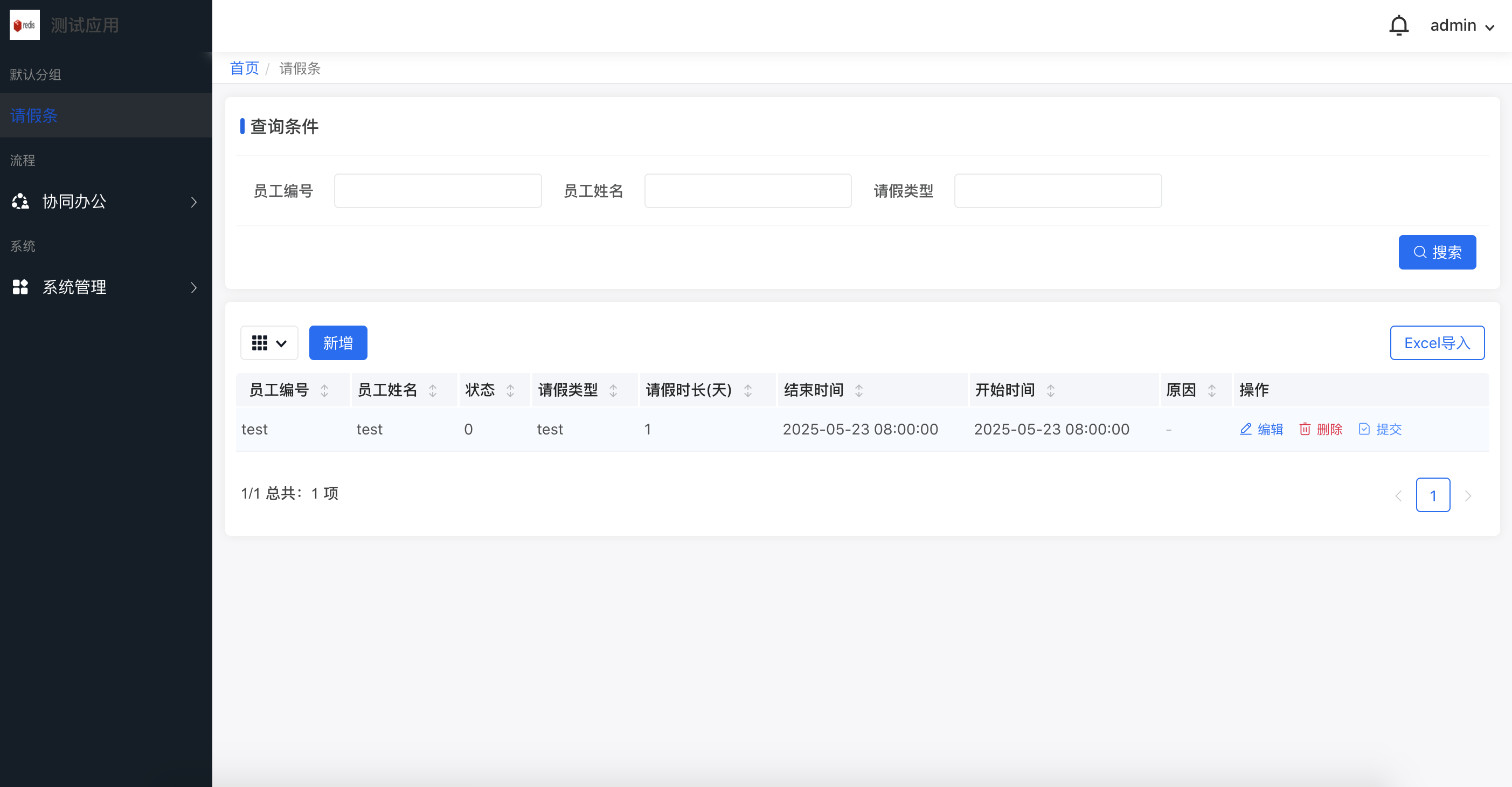
Task: Select 请假条 in the sidebar
Action: coord(34,116)
